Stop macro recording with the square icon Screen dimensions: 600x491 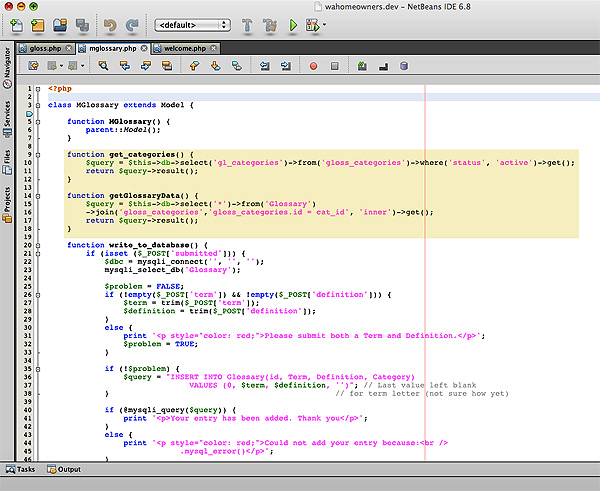tap(334, 66)
